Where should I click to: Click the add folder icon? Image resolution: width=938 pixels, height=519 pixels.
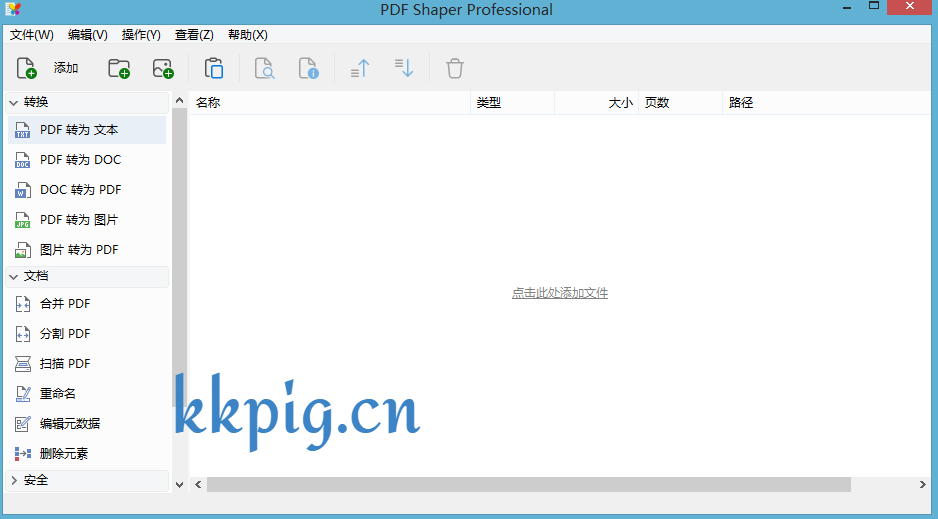119,68
